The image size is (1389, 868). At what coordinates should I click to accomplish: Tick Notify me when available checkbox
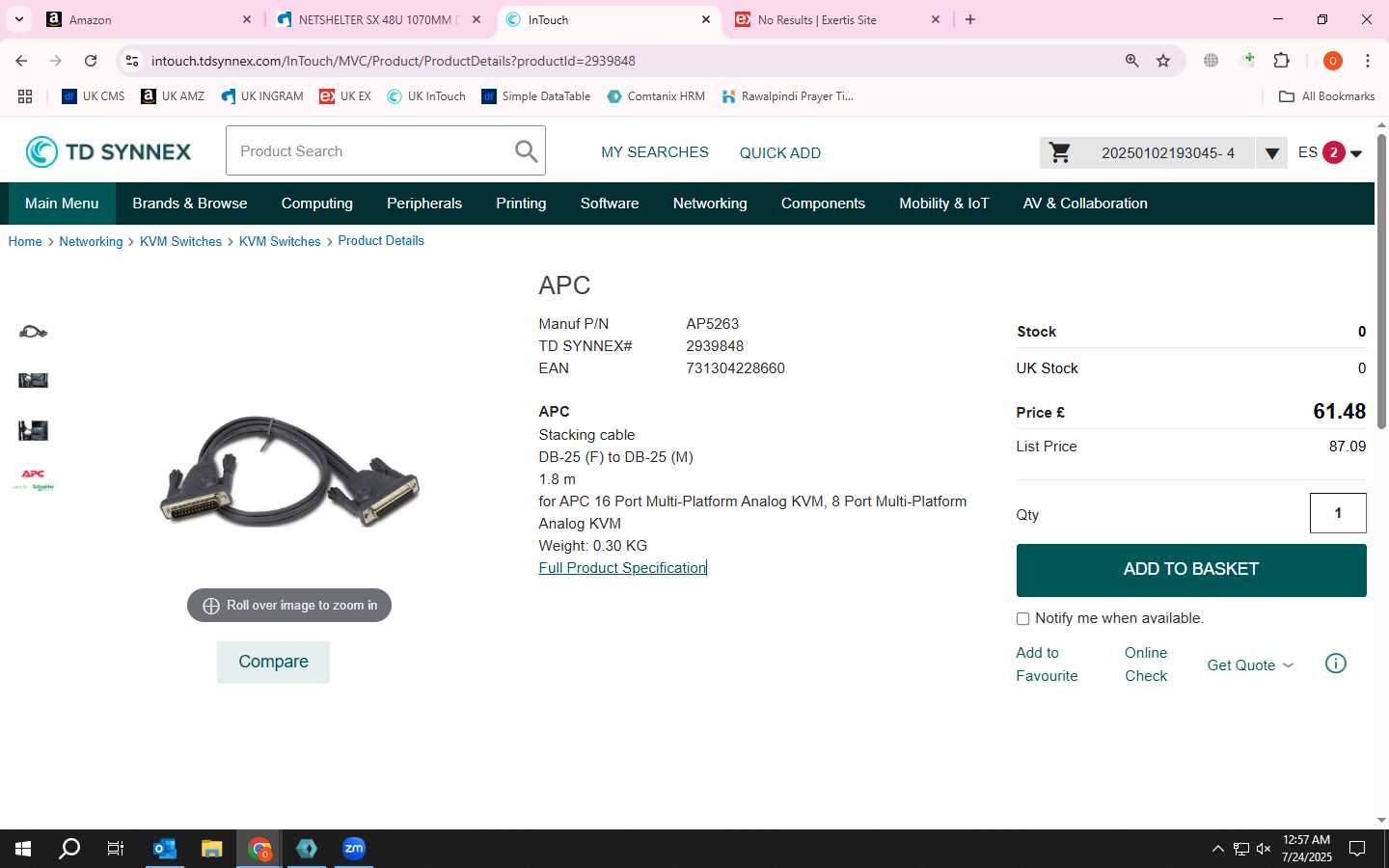click(1022, 619)
